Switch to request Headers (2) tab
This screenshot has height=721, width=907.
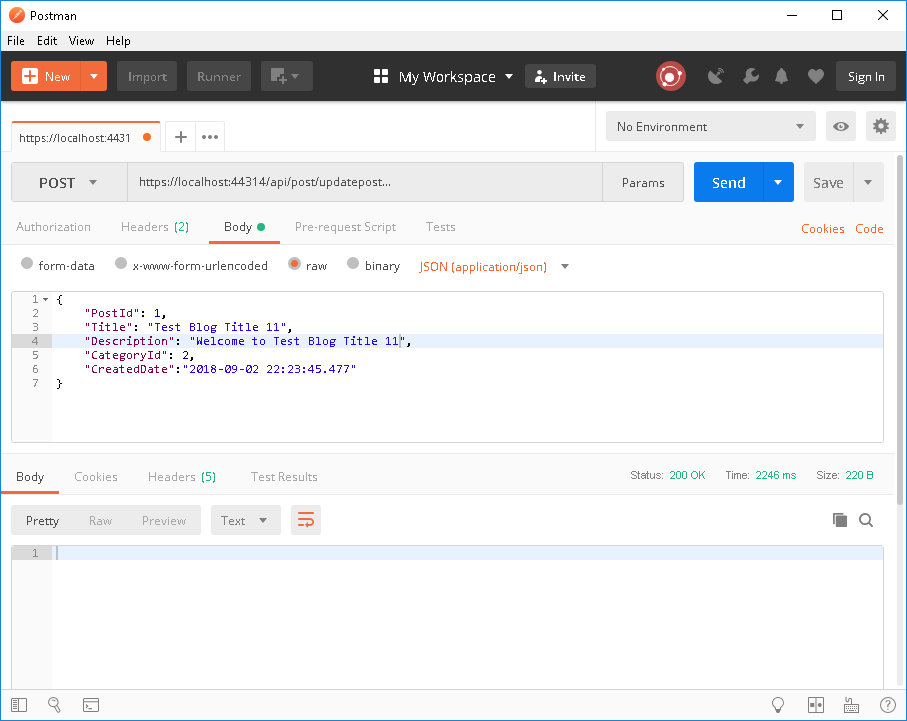coord(155,227)
